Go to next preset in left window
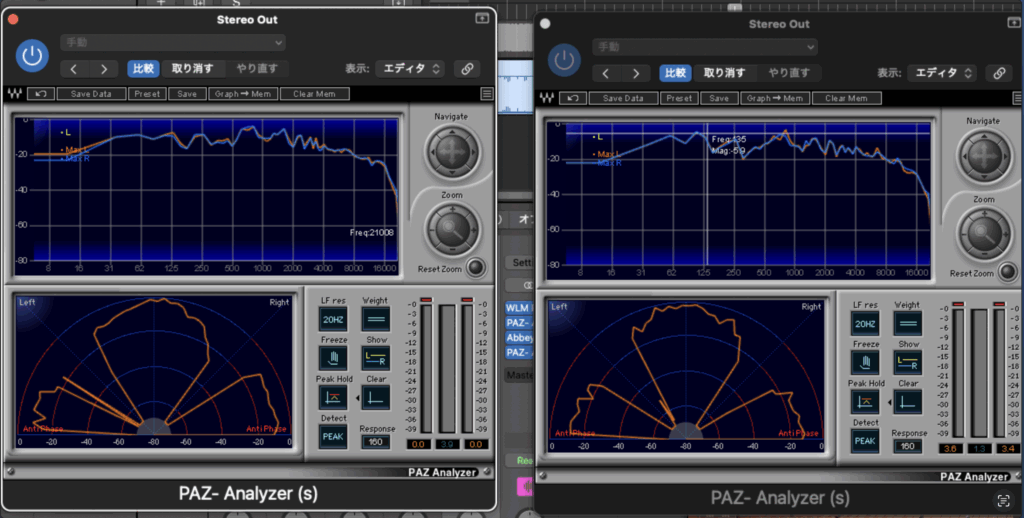Viewport: 1024px width, 518px height. [104, 69]
